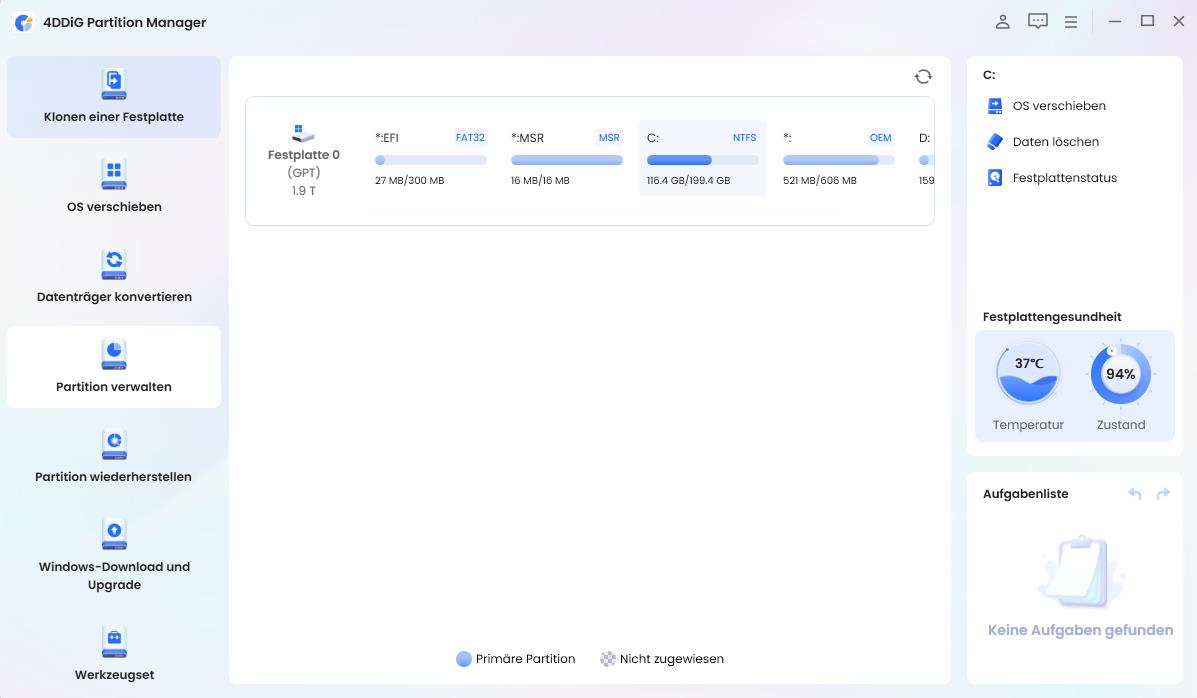The height and width of the screenshot is (698, 1197).
Task: Select the OEM partition block
Action: tap(838, 159)
